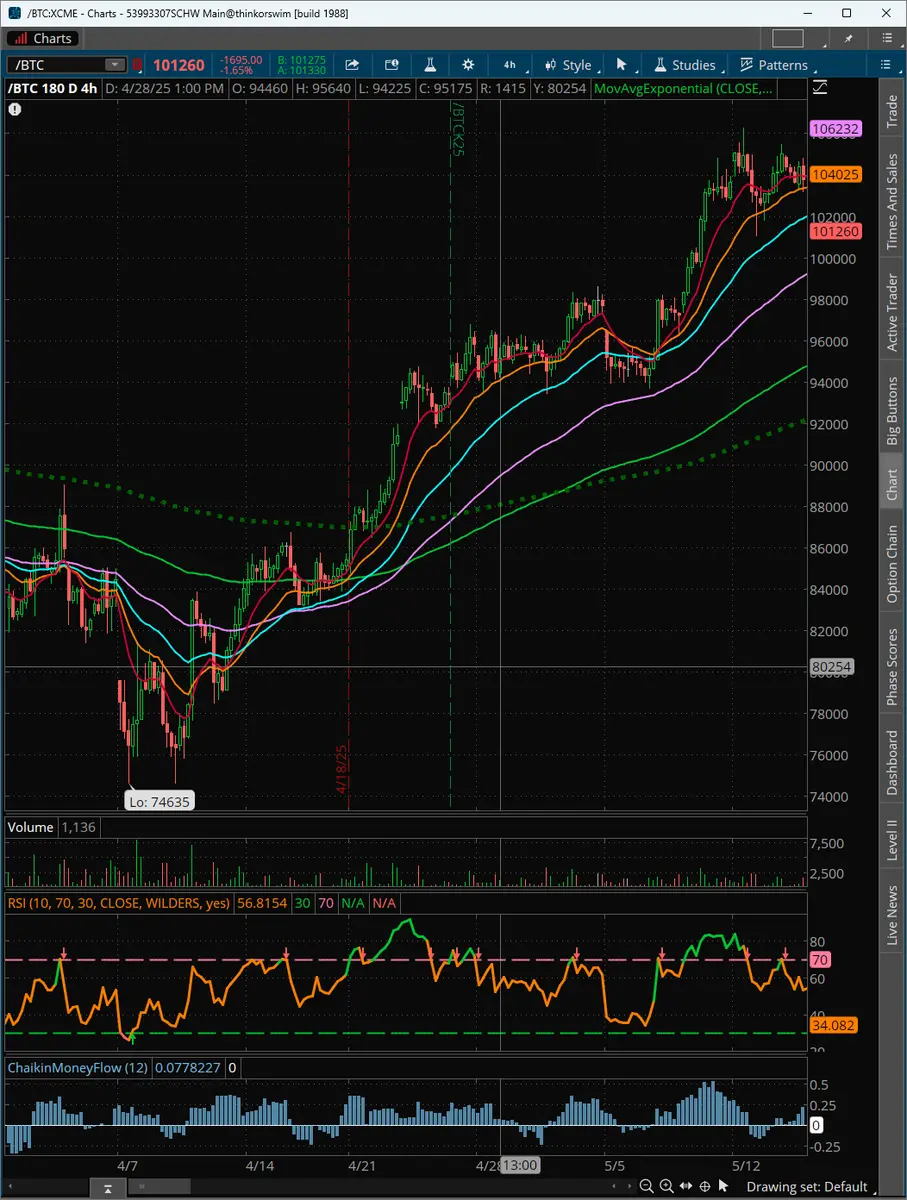Viewport: 907px width, 1200px height.
Task: Click the exclamation alert icon on chart
Action: [x=15, y=109]
